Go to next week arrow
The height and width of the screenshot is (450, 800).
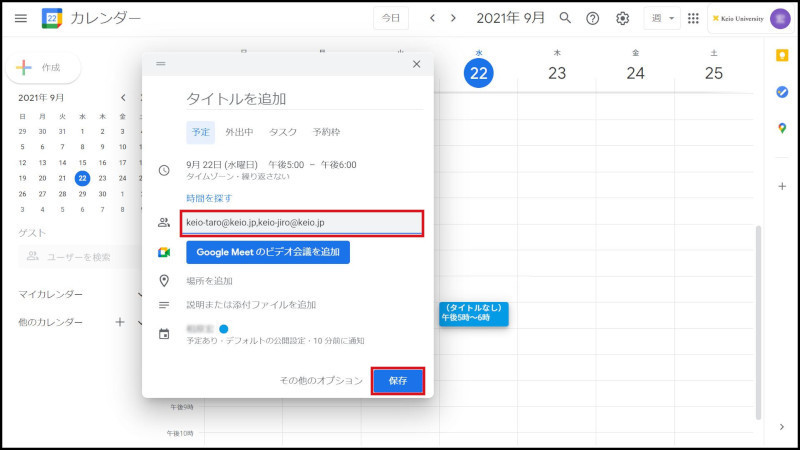click(454, 18)
